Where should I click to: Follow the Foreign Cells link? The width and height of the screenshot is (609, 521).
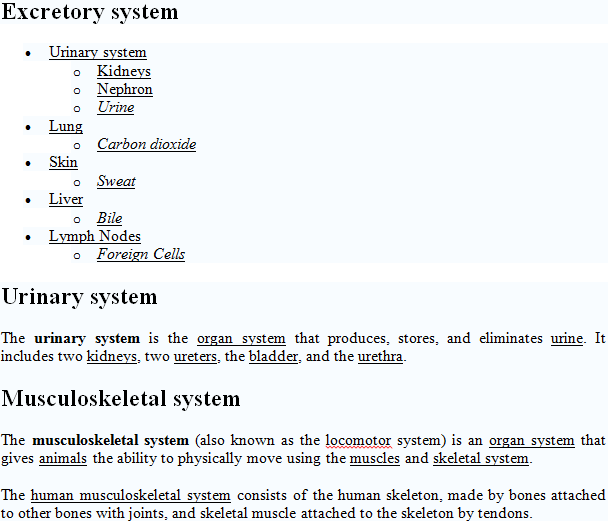tap(141, 254)
